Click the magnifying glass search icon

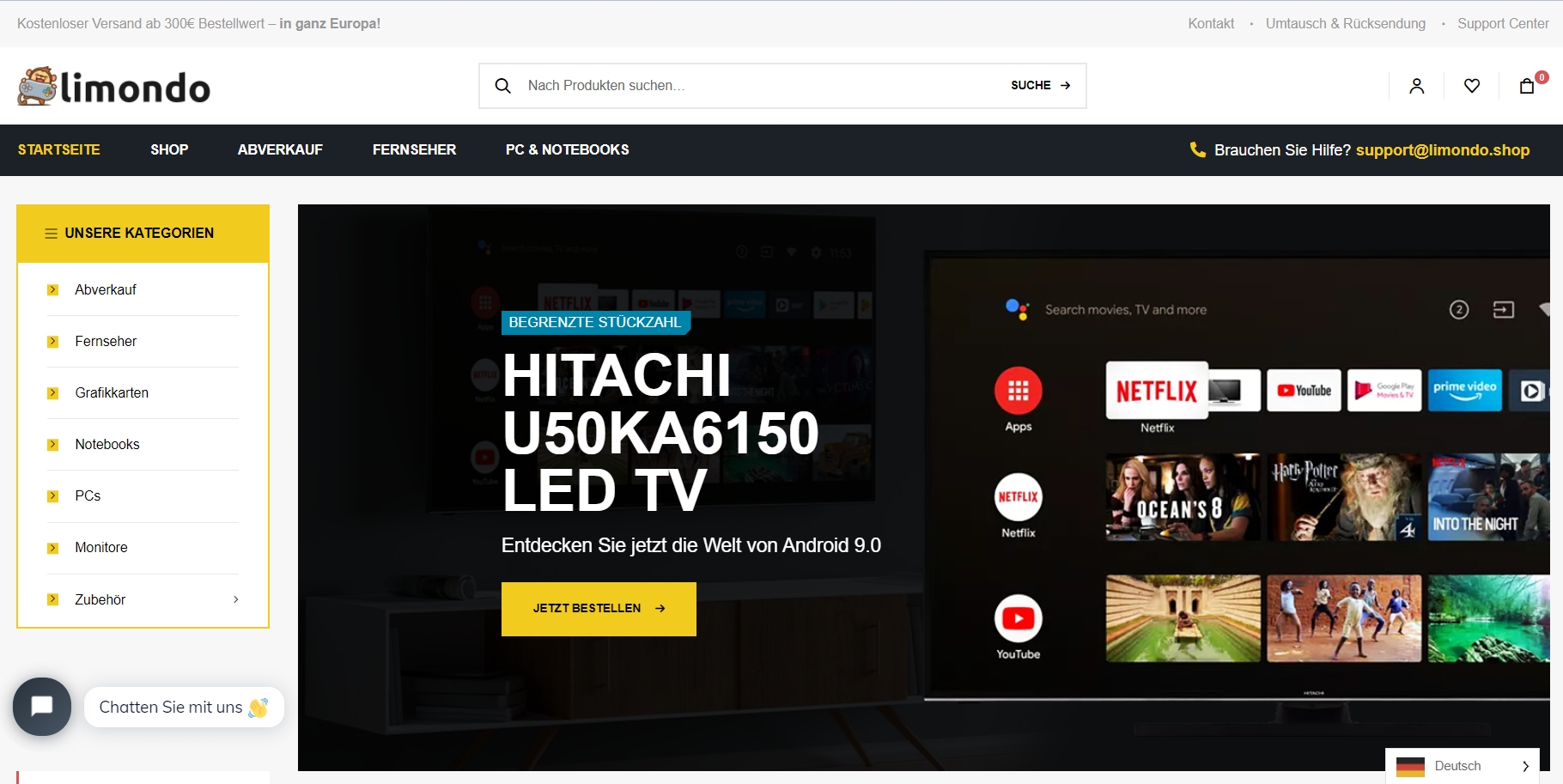click(503, 86)
